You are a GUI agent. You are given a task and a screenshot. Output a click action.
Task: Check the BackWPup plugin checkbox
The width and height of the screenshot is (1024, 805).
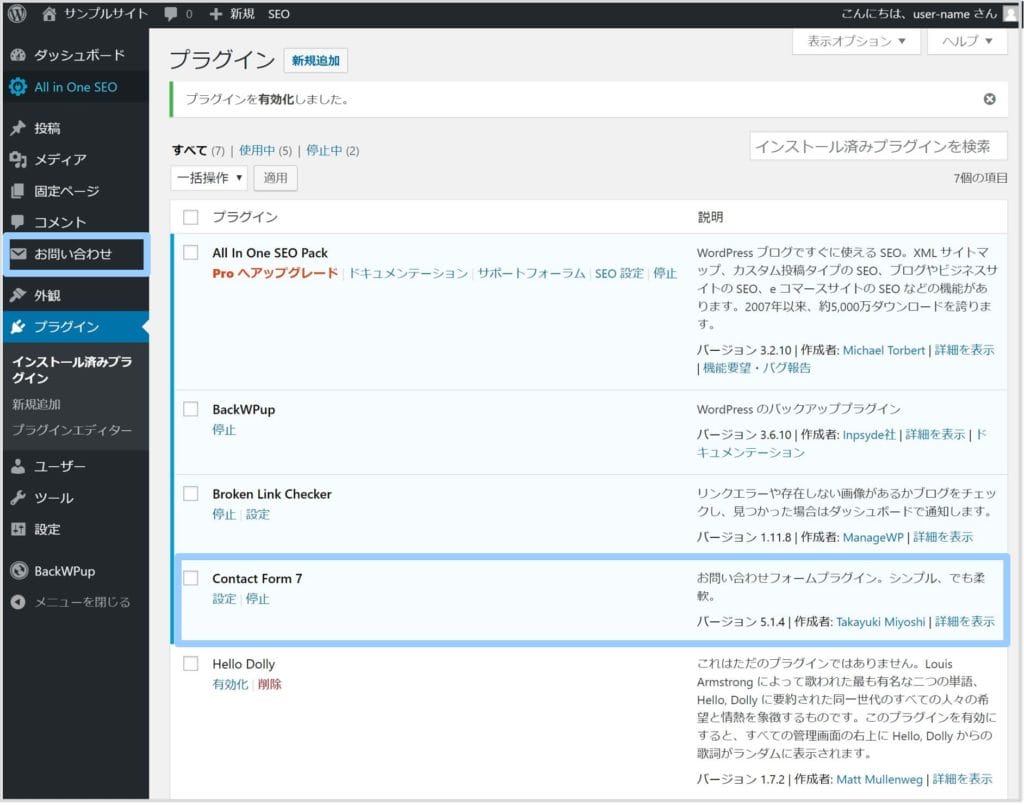coord(191,409)
